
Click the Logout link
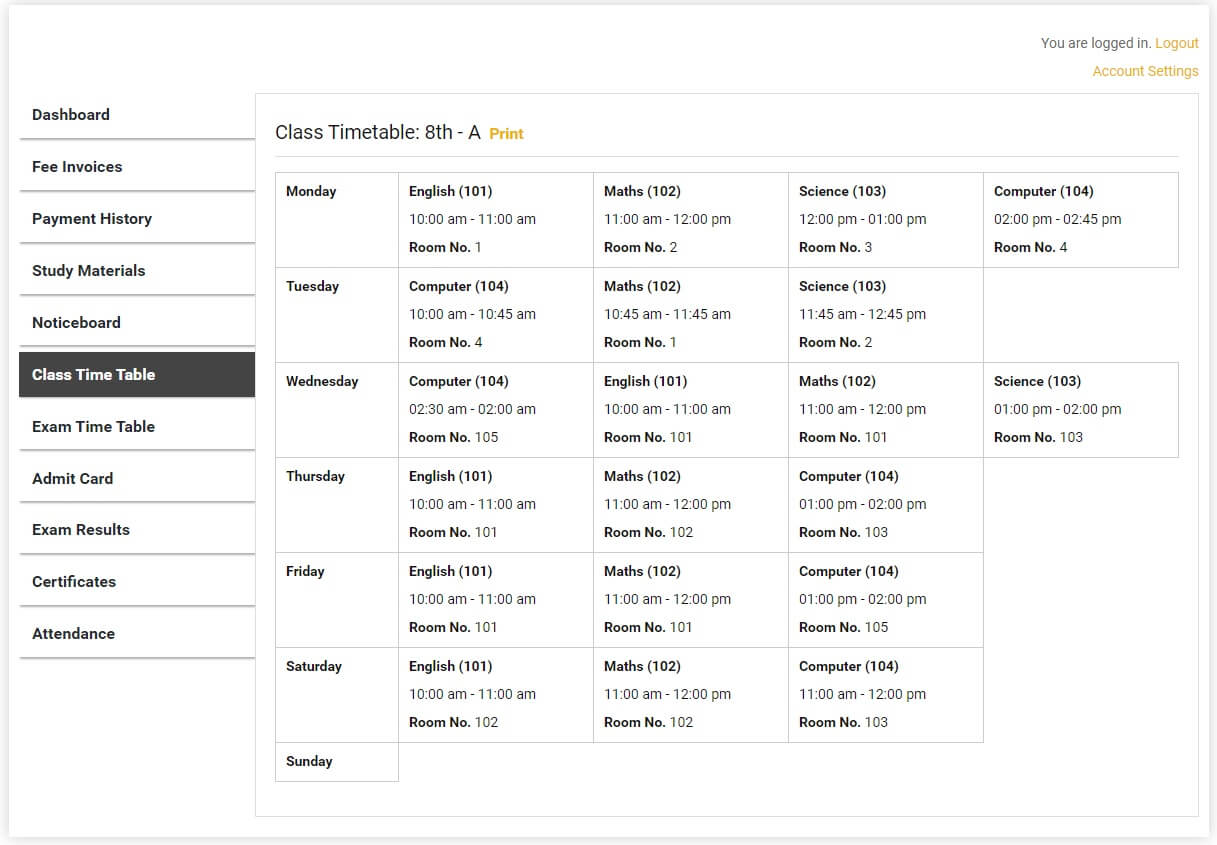click(1176, 43)
